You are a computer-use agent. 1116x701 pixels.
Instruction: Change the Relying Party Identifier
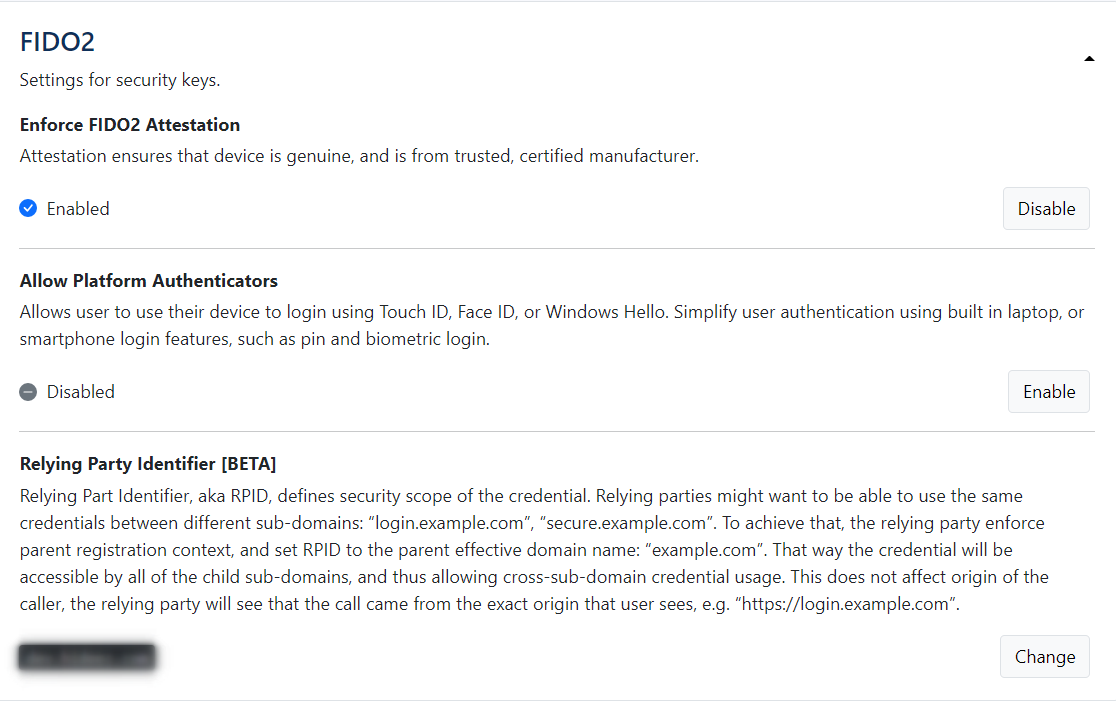[x=1044, y=657]
